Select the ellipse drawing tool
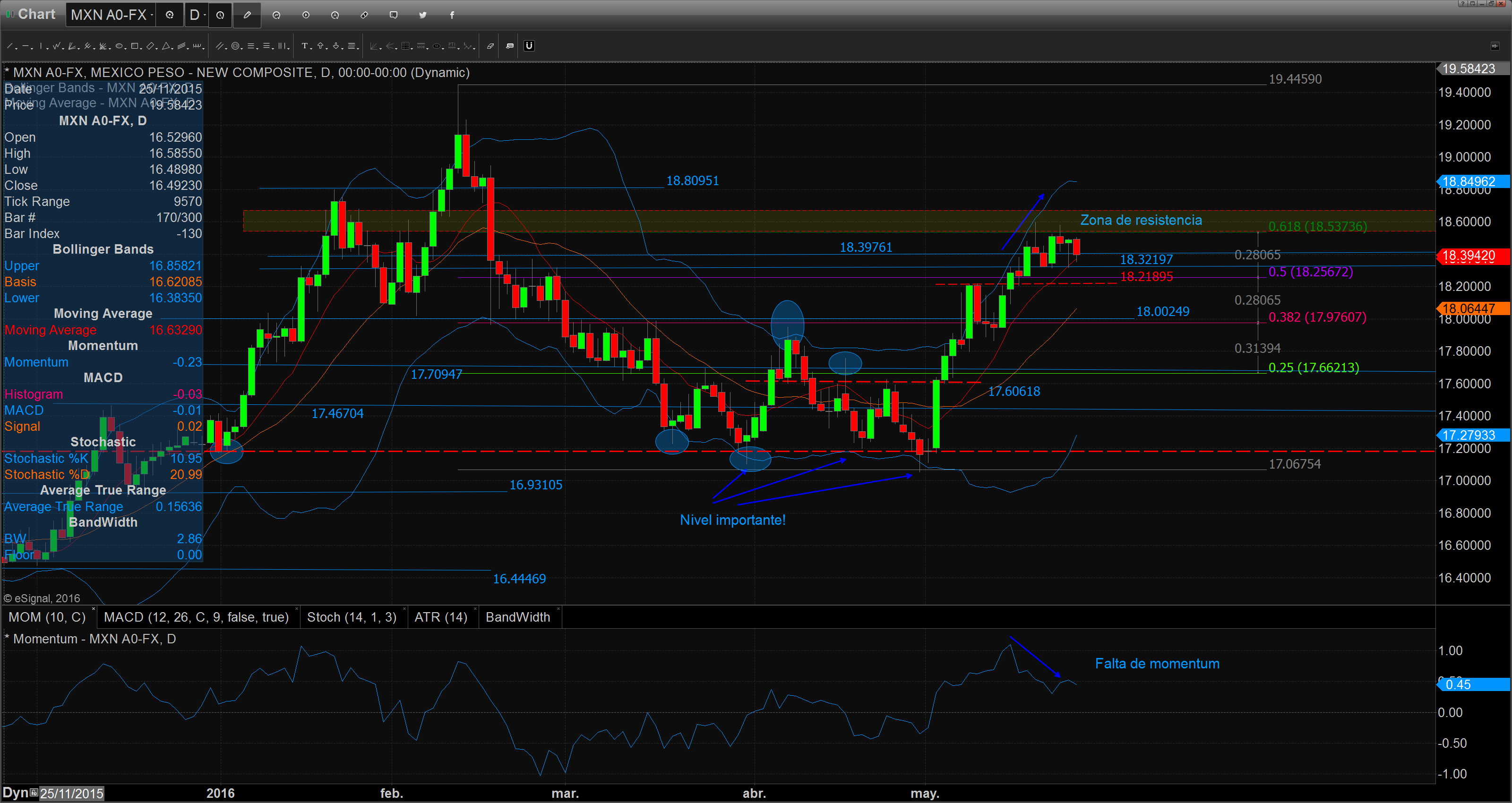This screenshot has height=803, width=1512. pyautogui.click(x=119, y=46)
